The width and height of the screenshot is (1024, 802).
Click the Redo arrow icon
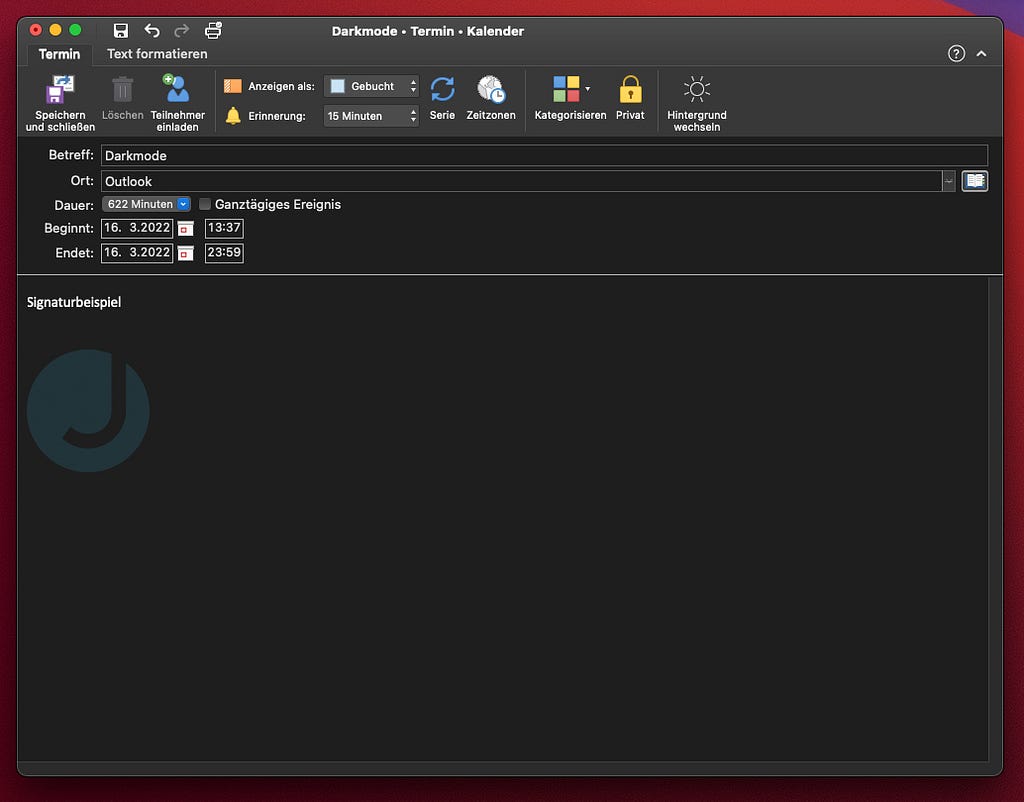pos(182,31)
